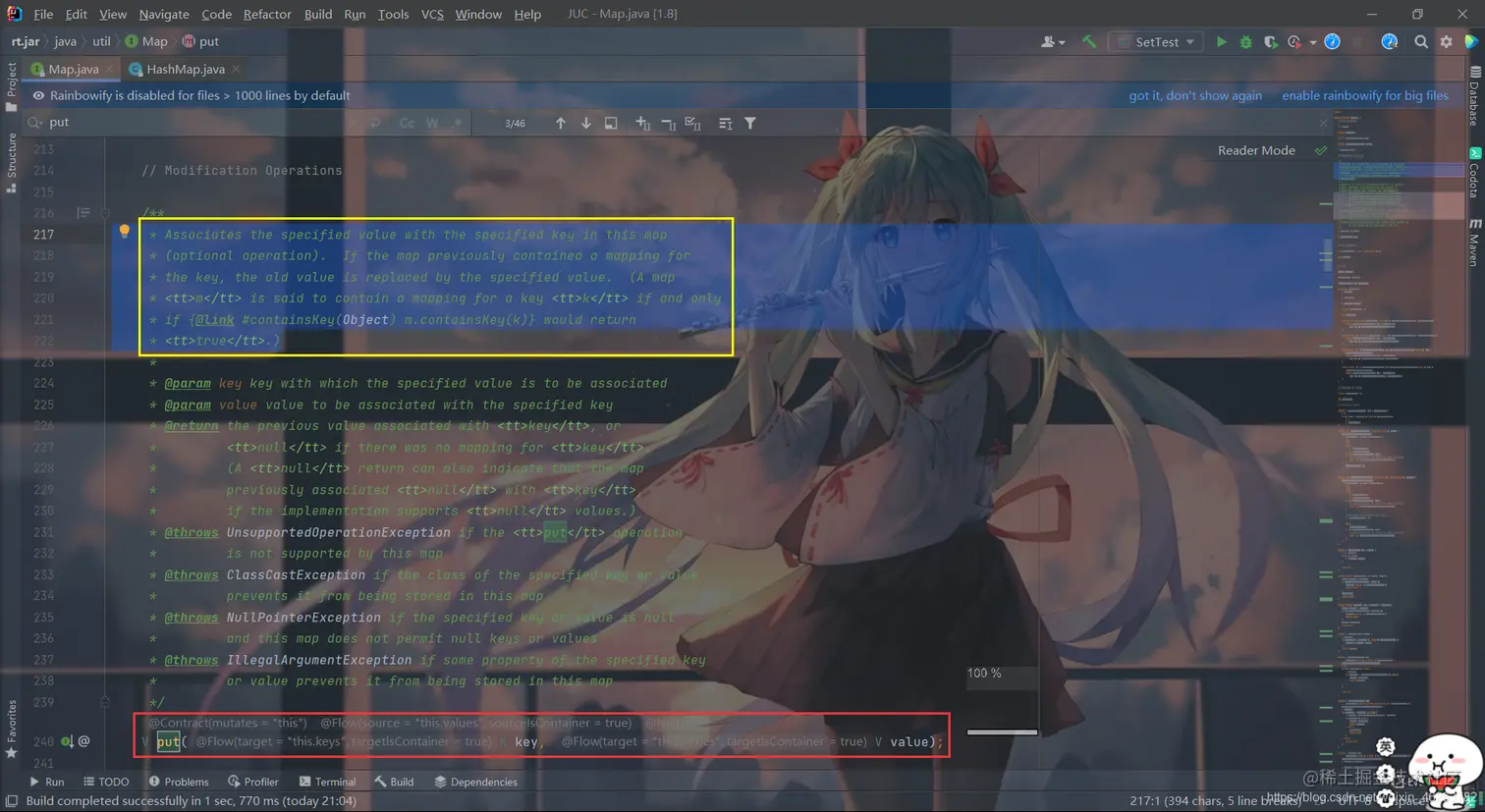
Task: Click 'enable rainbowify for big files' link
Action: [x=1365, y=95]
